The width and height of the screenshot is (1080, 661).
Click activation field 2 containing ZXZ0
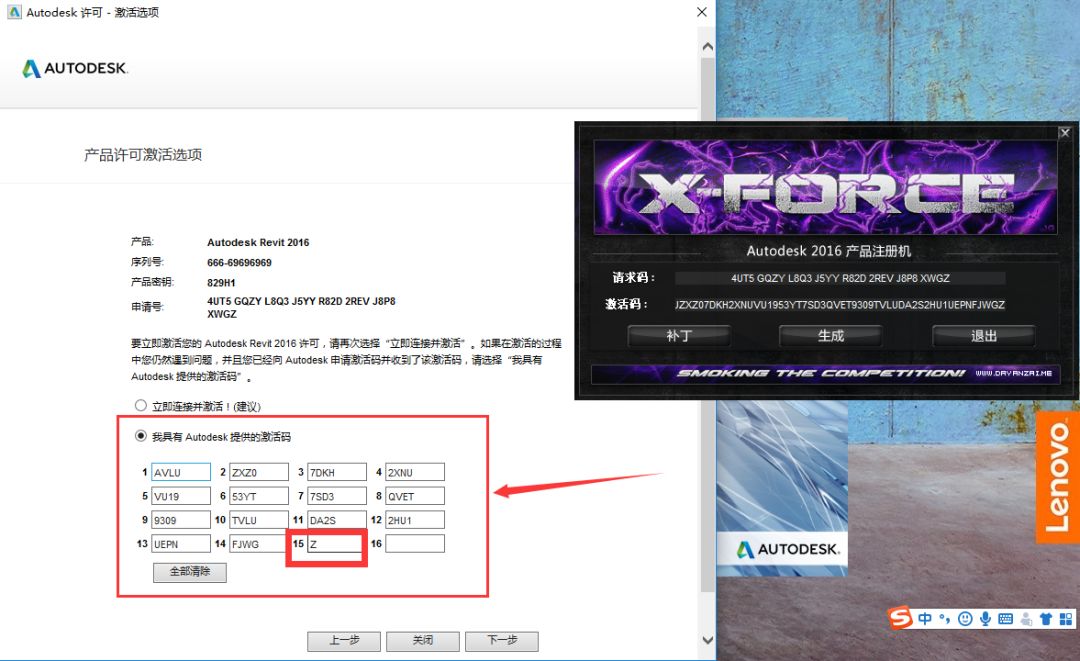[x=259, y=472]
